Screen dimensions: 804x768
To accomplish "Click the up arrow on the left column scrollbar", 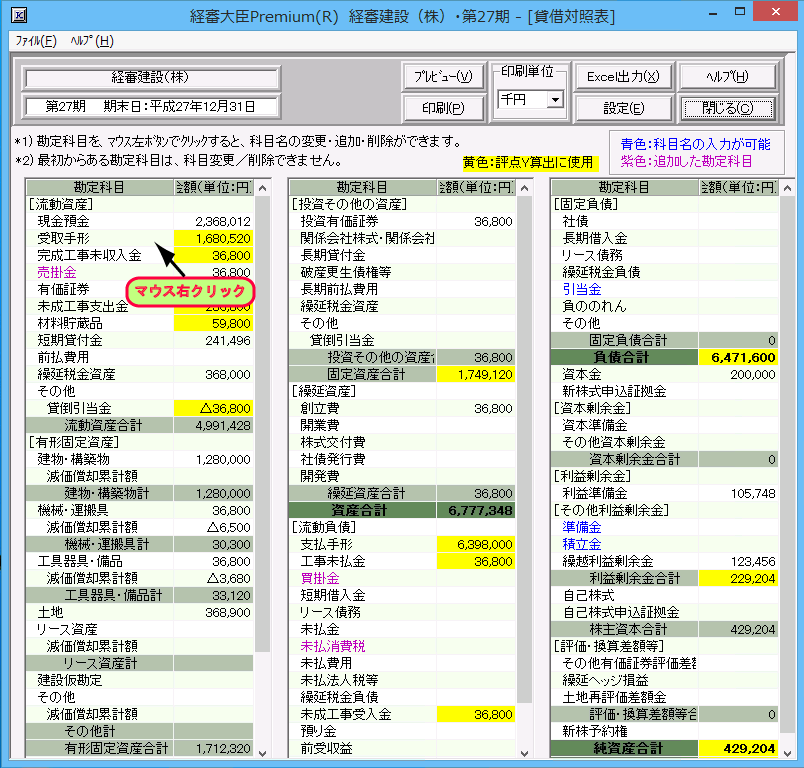I will [x=261, y=186].
